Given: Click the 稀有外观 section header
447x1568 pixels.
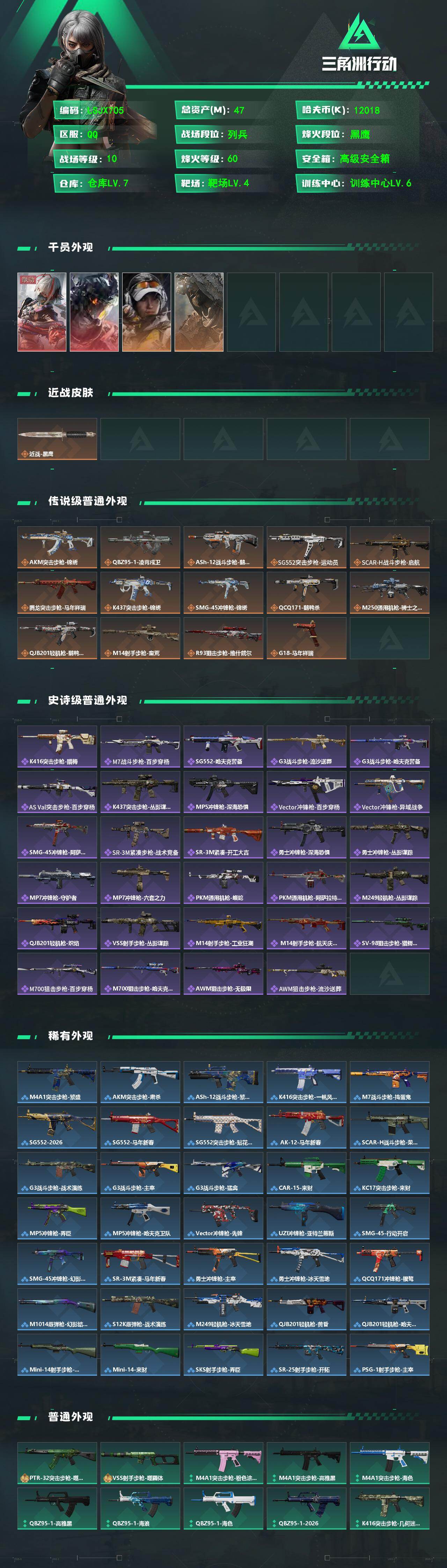Looking at the screenshot, I should coord(71,1035).
